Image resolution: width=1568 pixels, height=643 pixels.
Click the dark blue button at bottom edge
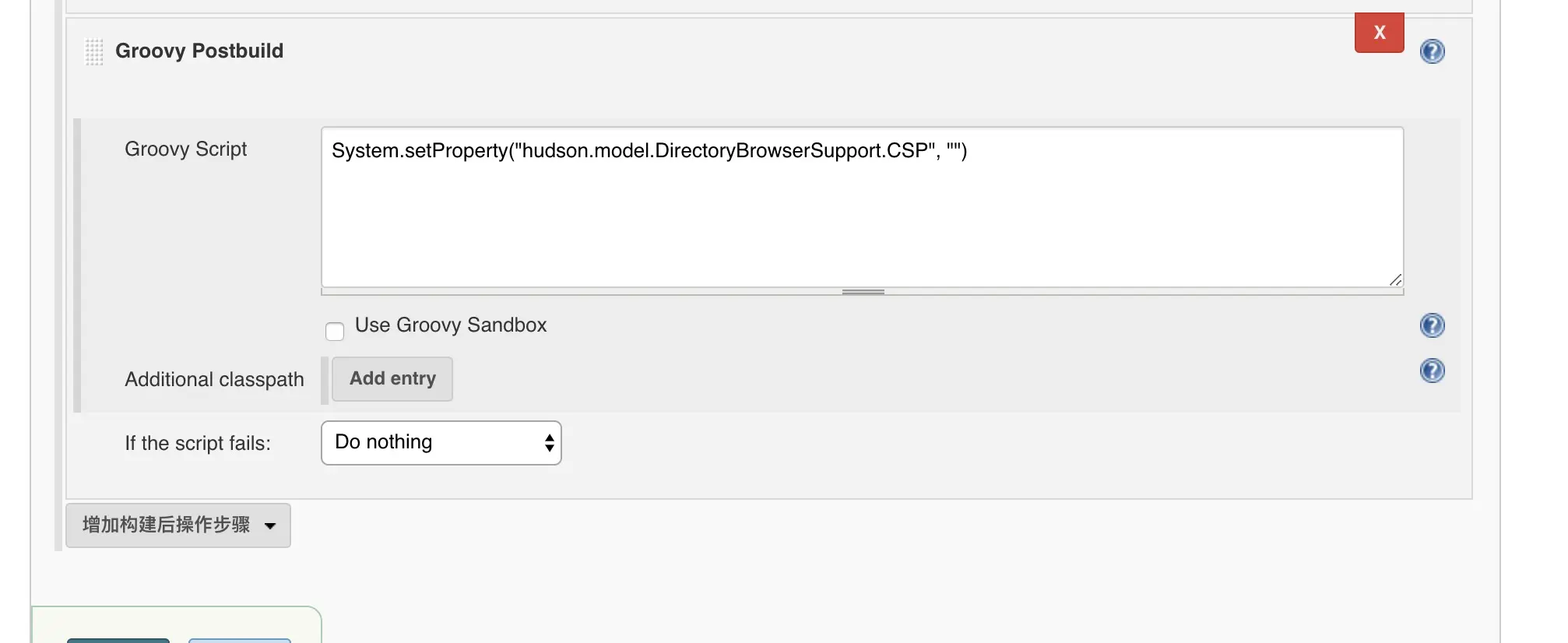point(118,640)
